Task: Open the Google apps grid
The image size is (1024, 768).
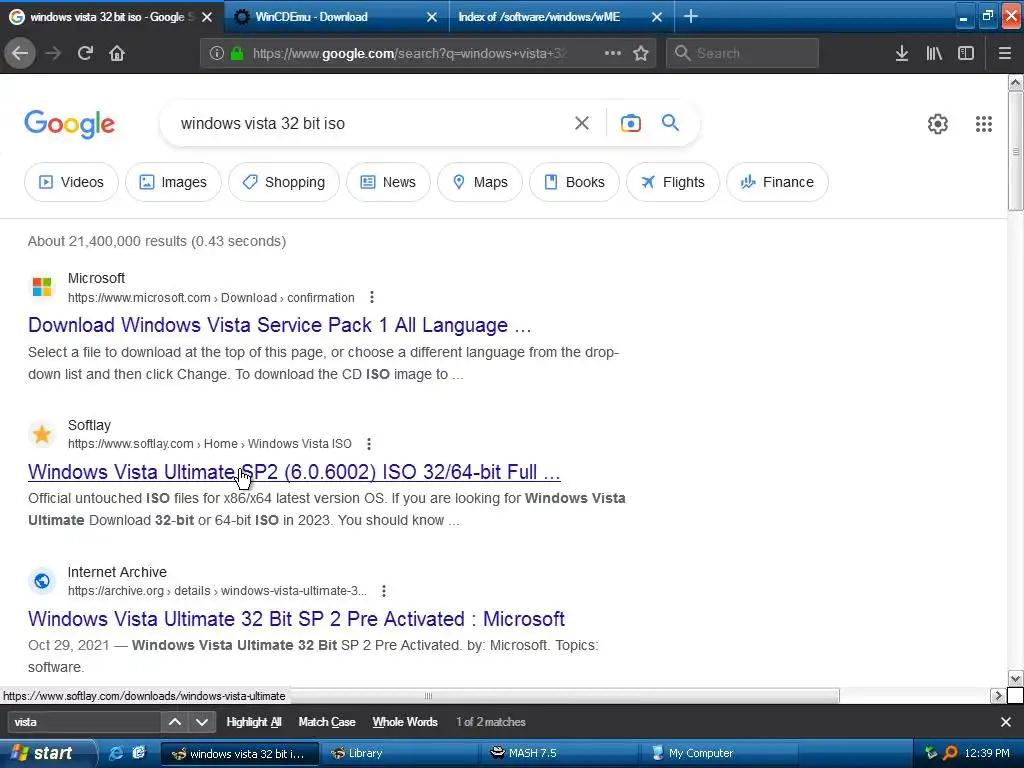Action: point(984,123)
